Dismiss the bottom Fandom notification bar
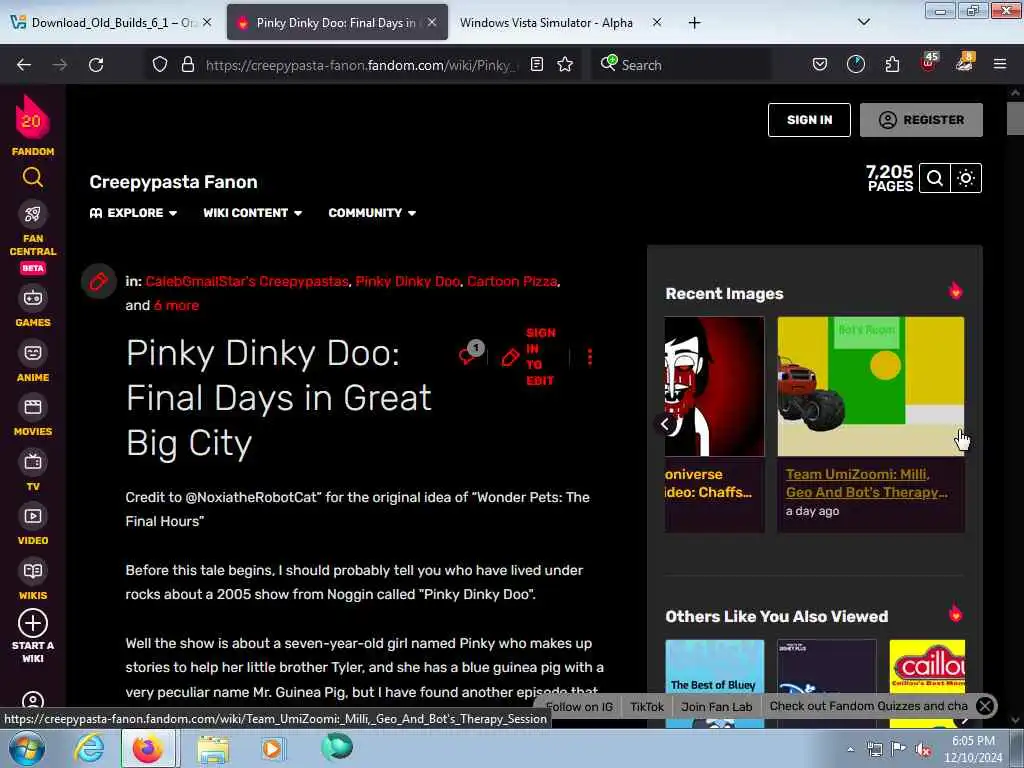This screenshot has height=768, width=1024. [985, 705]
